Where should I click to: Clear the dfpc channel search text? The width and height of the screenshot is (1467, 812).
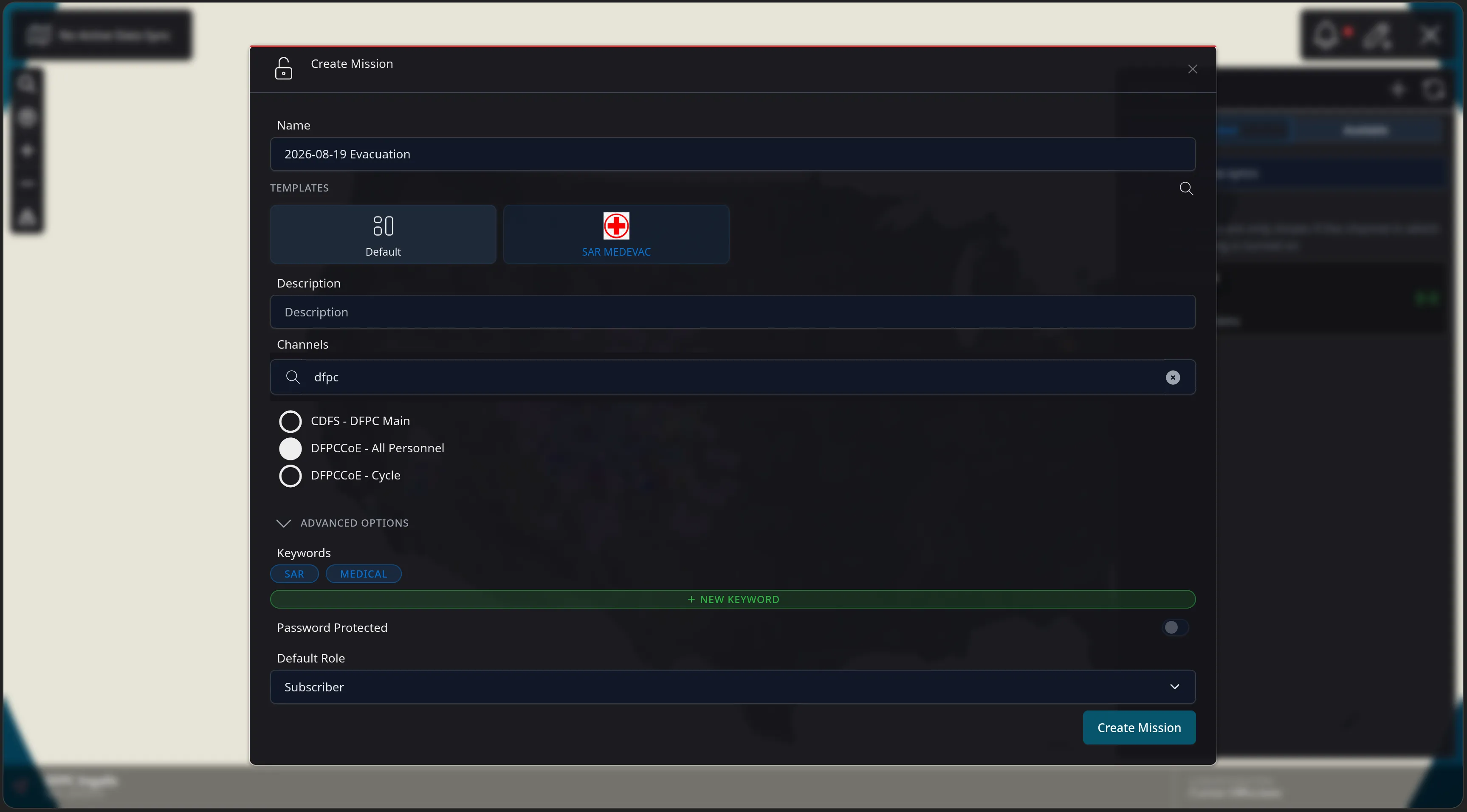1173,378
